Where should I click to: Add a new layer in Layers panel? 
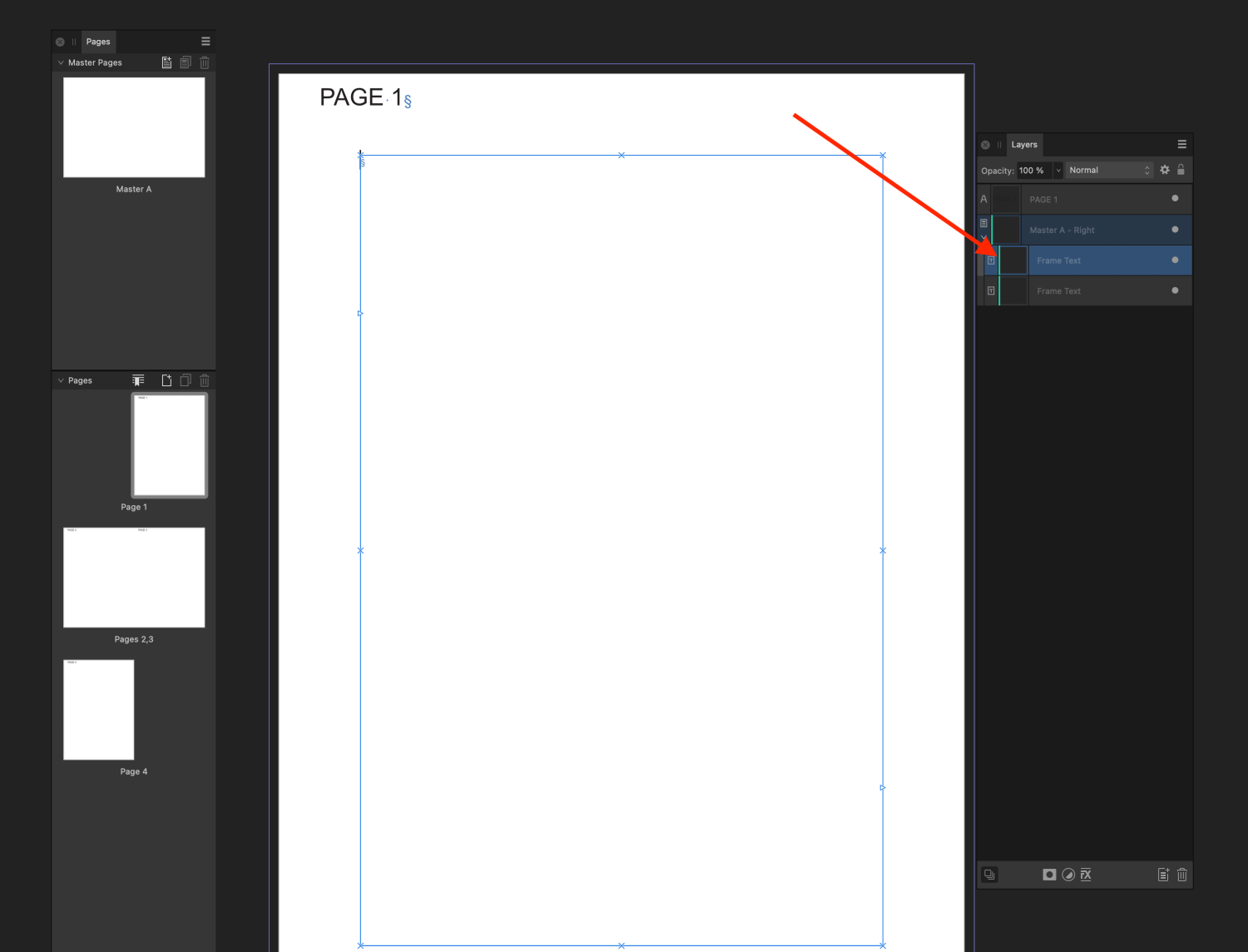coord(1163,875)
